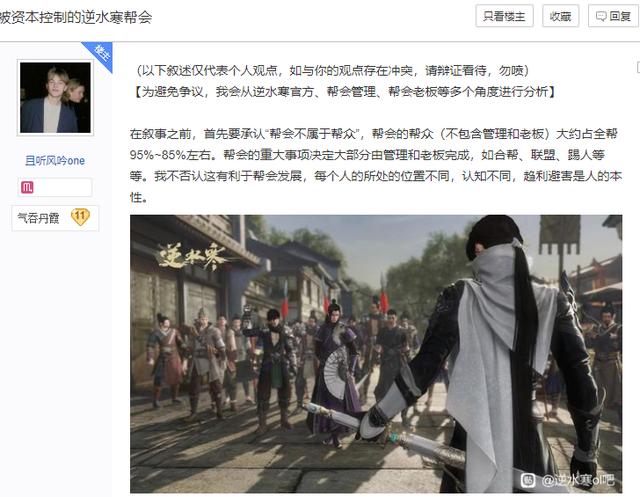Screen dimensions: 640x497
Task: Click the paragraph beginning 在叙事之前
Action: pos(376,166)
